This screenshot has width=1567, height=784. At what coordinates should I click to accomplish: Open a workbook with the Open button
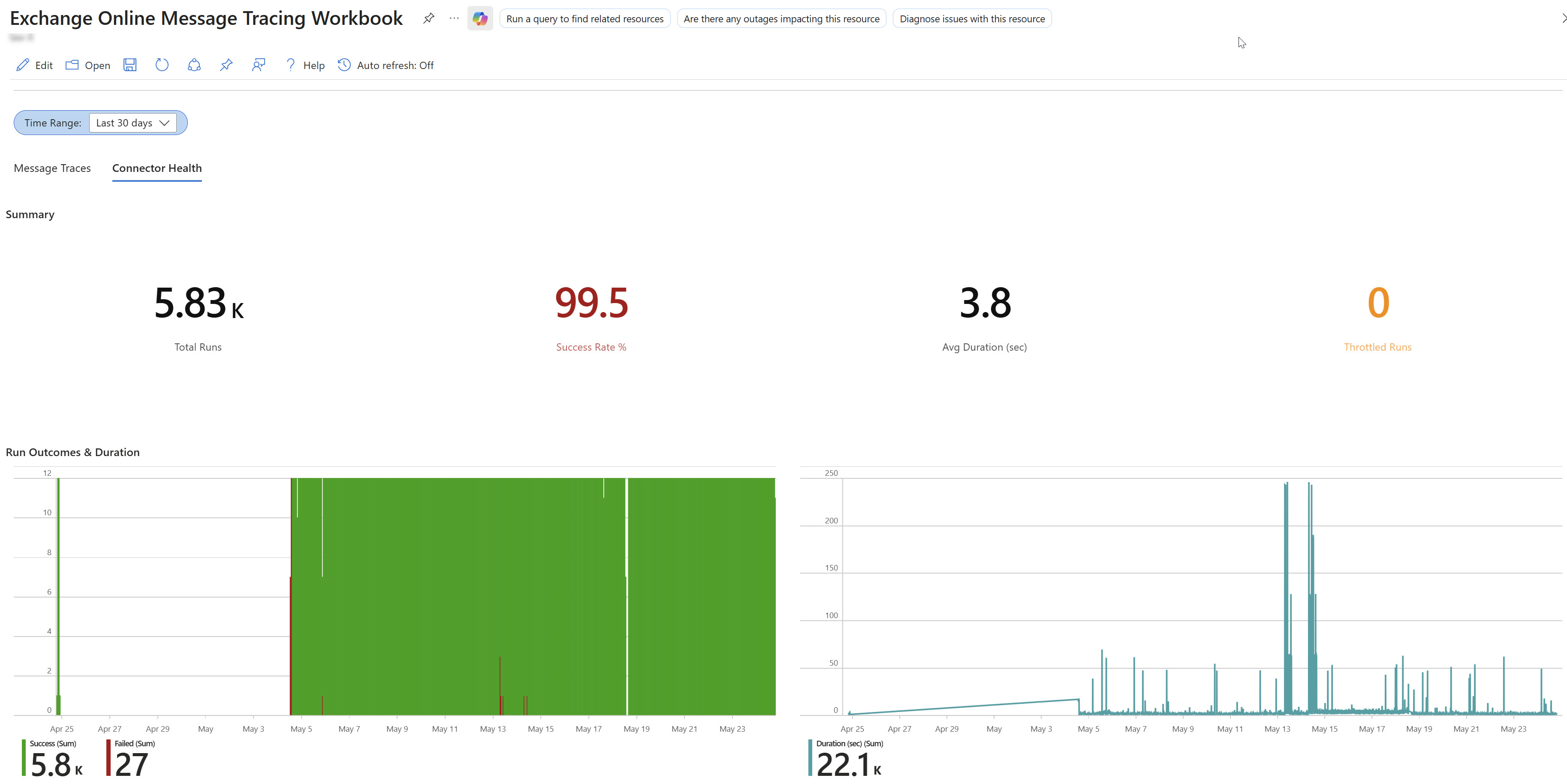pyautogui.click(x=88, y=65)
